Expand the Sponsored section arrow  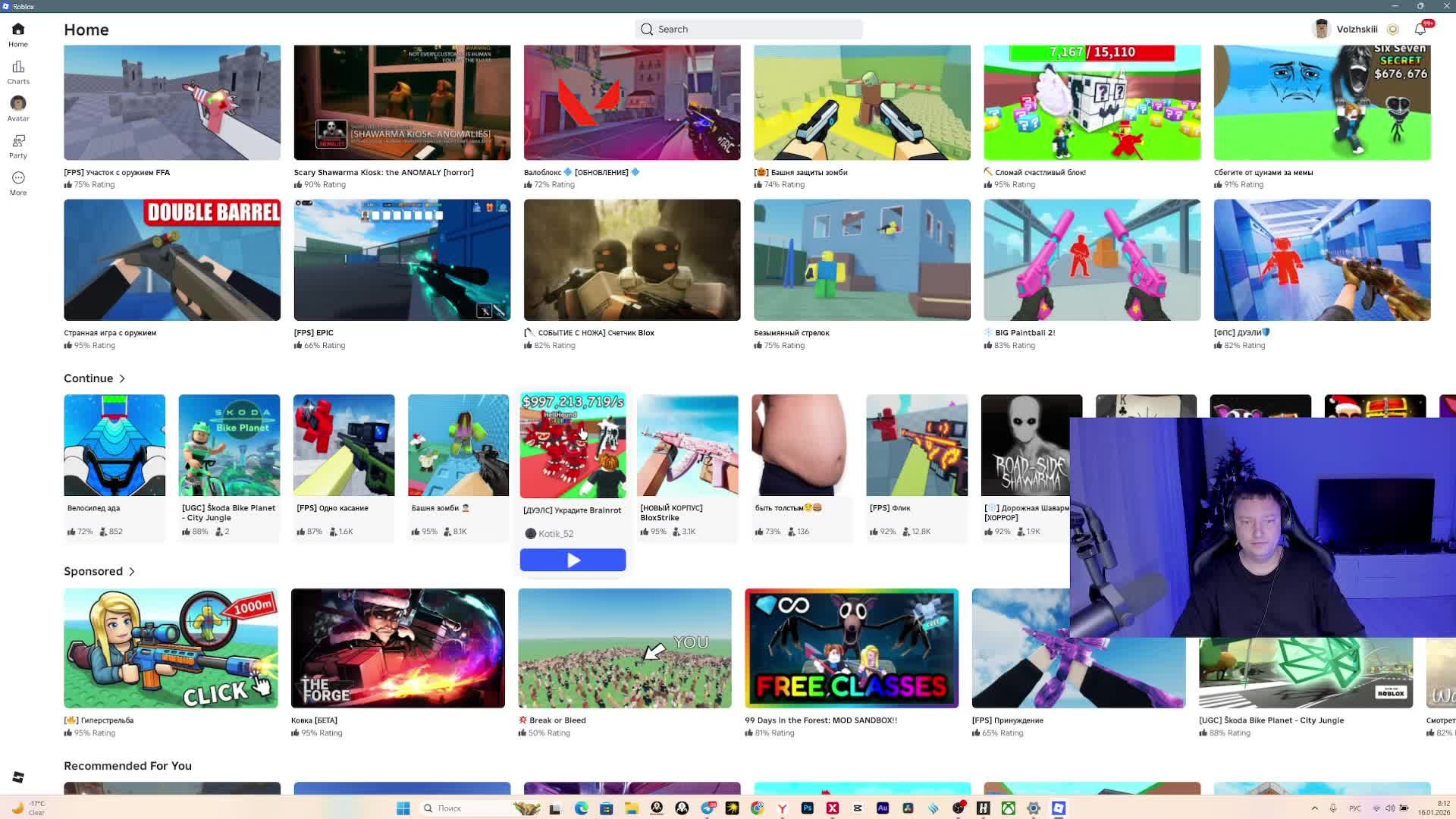(132, 571)
